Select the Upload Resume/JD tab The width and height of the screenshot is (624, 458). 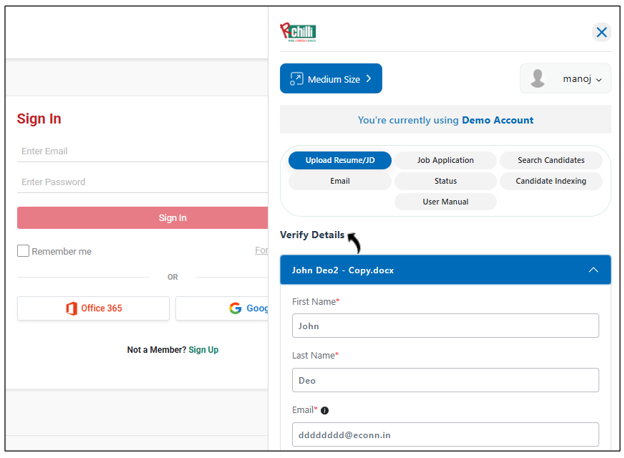[340, 160]
